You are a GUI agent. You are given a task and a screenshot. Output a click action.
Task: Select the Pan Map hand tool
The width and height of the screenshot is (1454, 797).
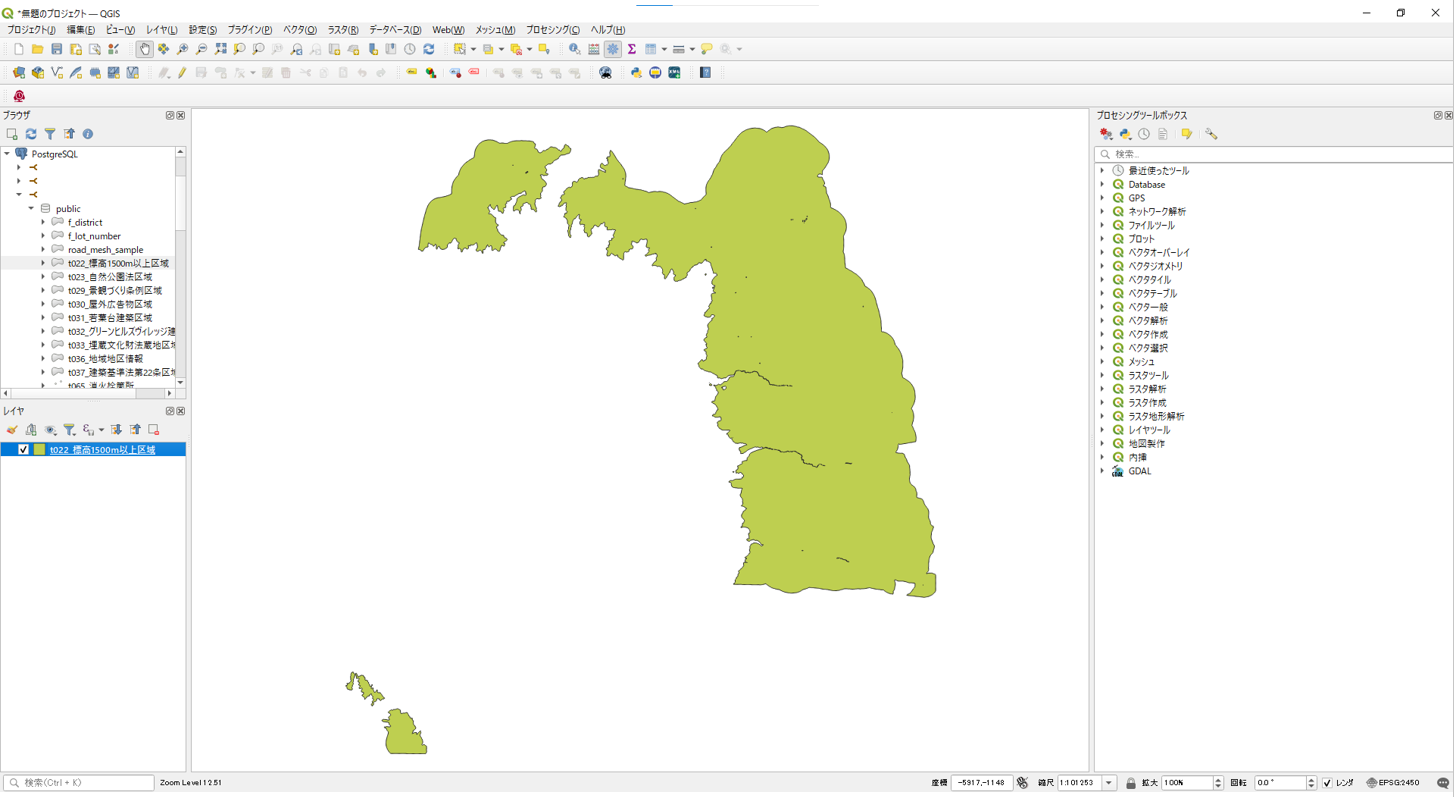coord(144,49)
